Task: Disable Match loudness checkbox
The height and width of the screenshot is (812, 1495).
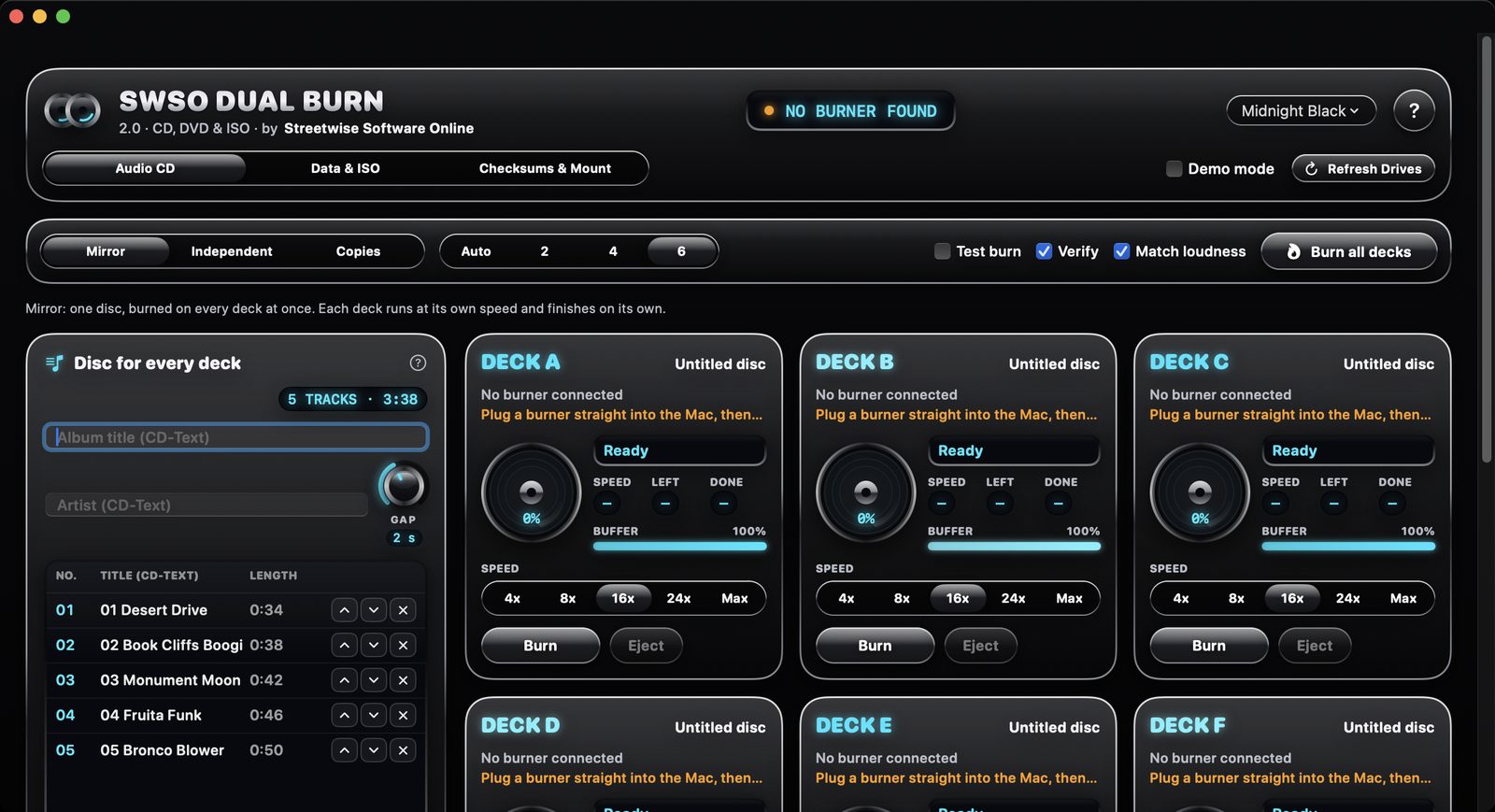Action: (x=1122, y=251)
